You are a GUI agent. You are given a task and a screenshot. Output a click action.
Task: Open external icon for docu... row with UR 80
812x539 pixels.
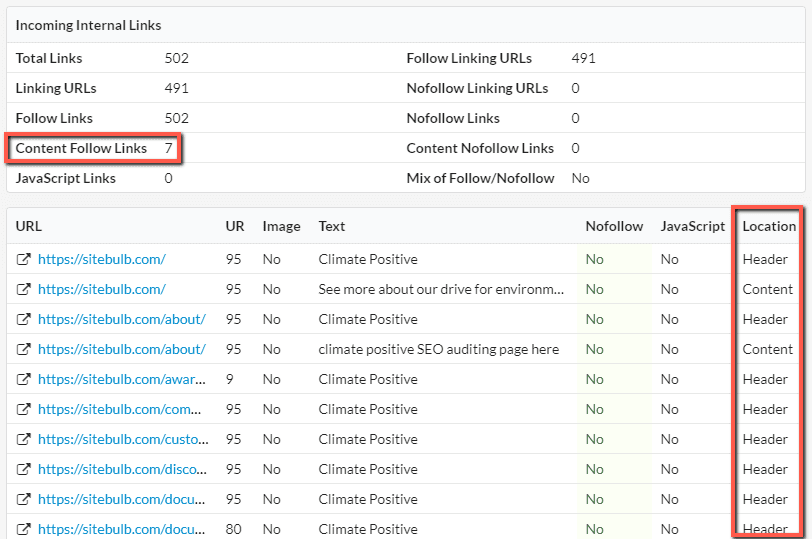point(23,529)
